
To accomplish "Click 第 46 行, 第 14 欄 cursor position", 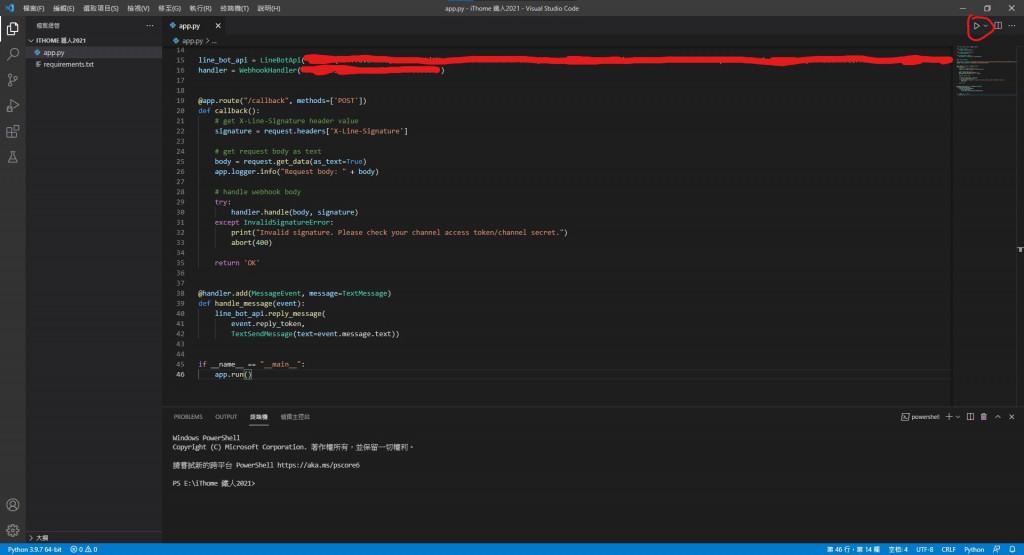I will click(x=853, y=549).
